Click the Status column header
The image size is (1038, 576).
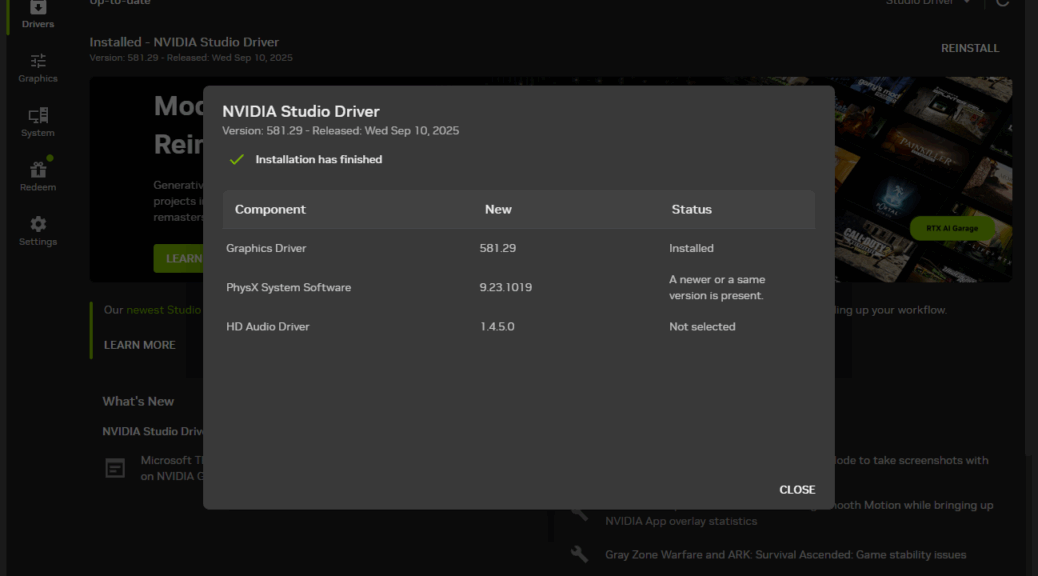pos(692,209)
